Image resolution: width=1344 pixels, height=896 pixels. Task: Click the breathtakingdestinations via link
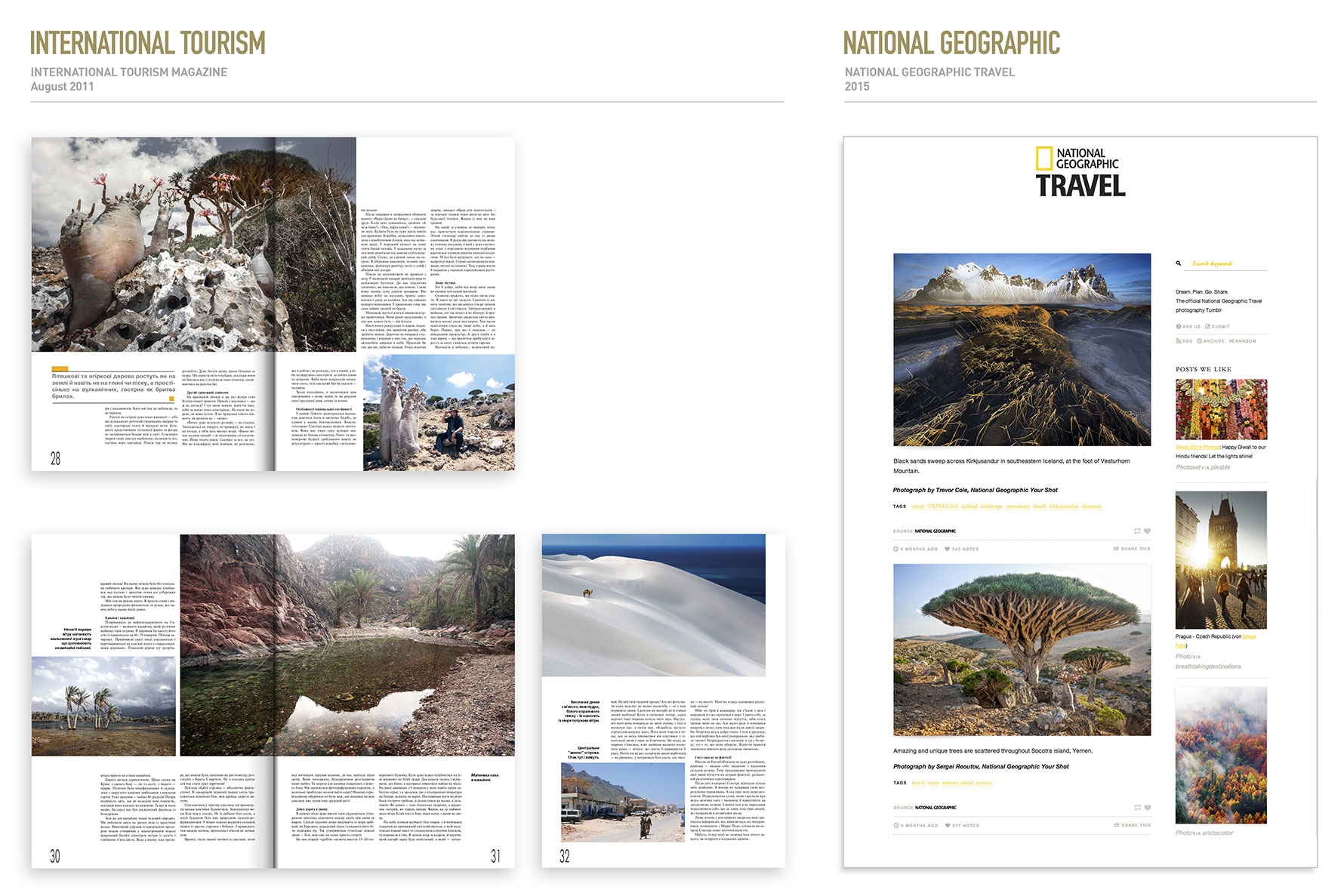[1208, 667]
